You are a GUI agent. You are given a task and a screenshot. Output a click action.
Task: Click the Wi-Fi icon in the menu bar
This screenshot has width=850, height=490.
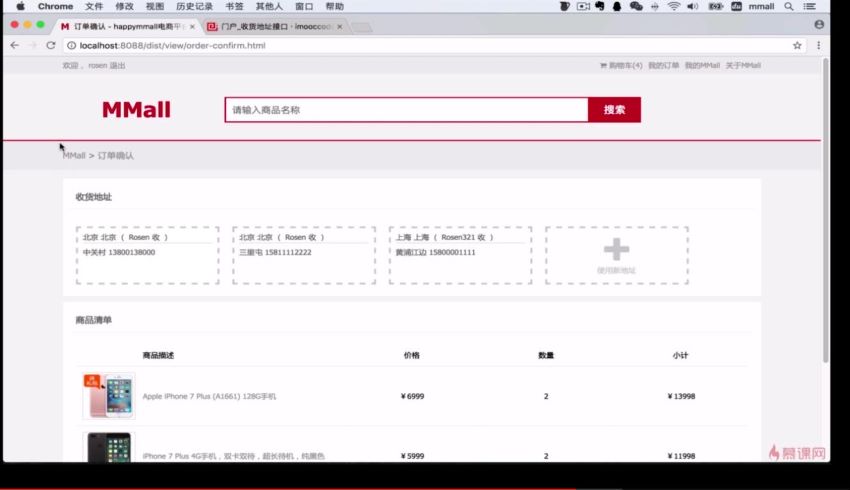pos(673,6)
